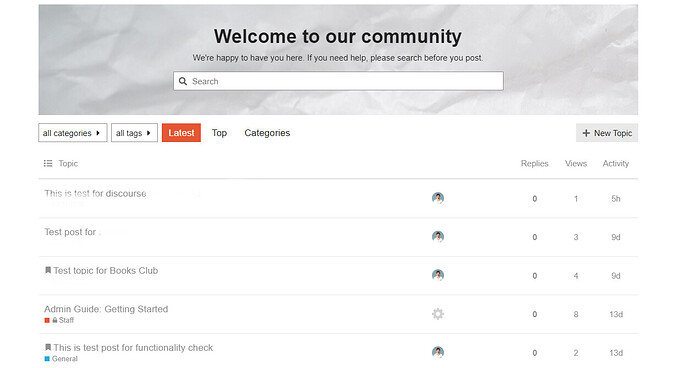This screenshot has width=690, height=368.
Task: Open poster avatar on Books Club row
Action: (438, 275)
